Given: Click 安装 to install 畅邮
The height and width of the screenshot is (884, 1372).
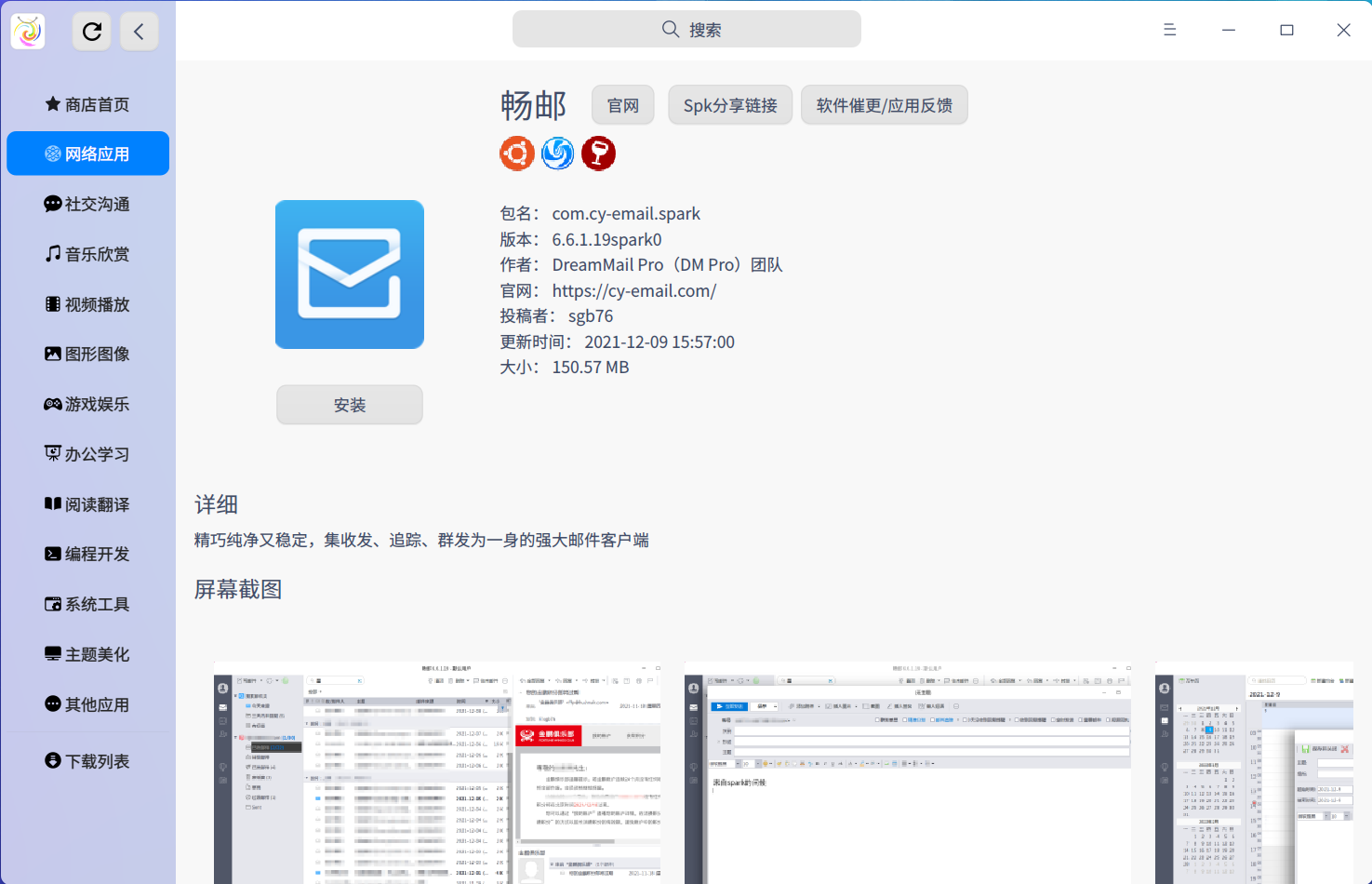Looking at the screenshot, I should [x=349, y=405].
